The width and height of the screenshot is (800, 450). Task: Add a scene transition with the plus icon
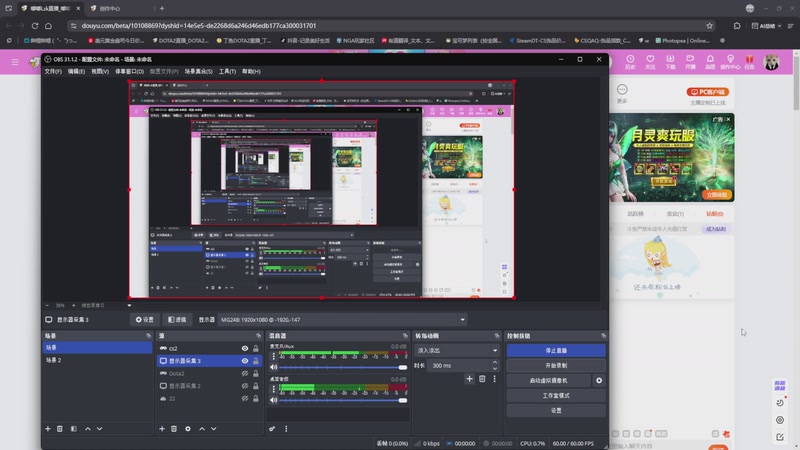469,379
